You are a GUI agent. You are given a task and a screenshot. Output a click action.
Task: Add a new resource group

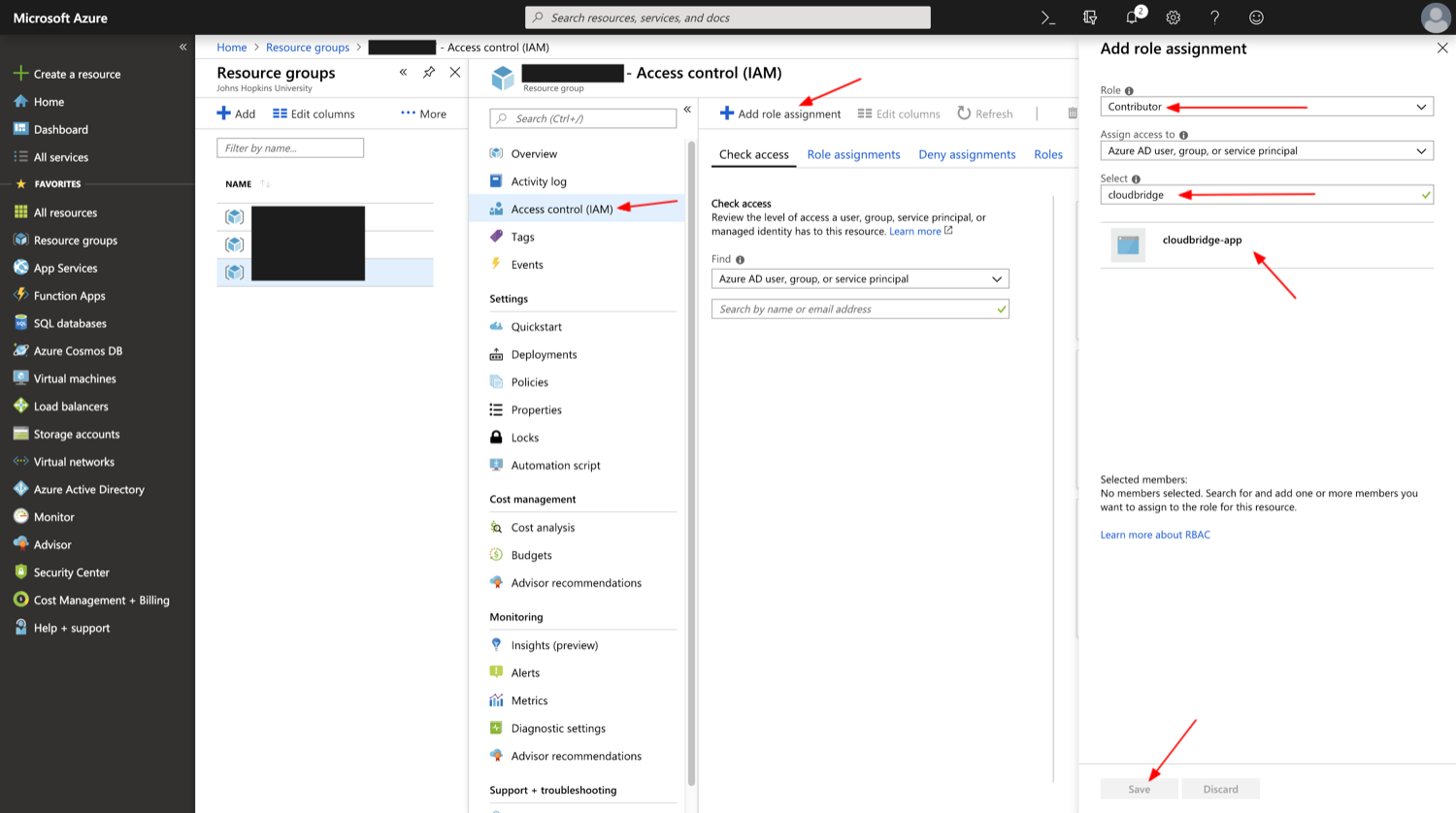(236, 114)
